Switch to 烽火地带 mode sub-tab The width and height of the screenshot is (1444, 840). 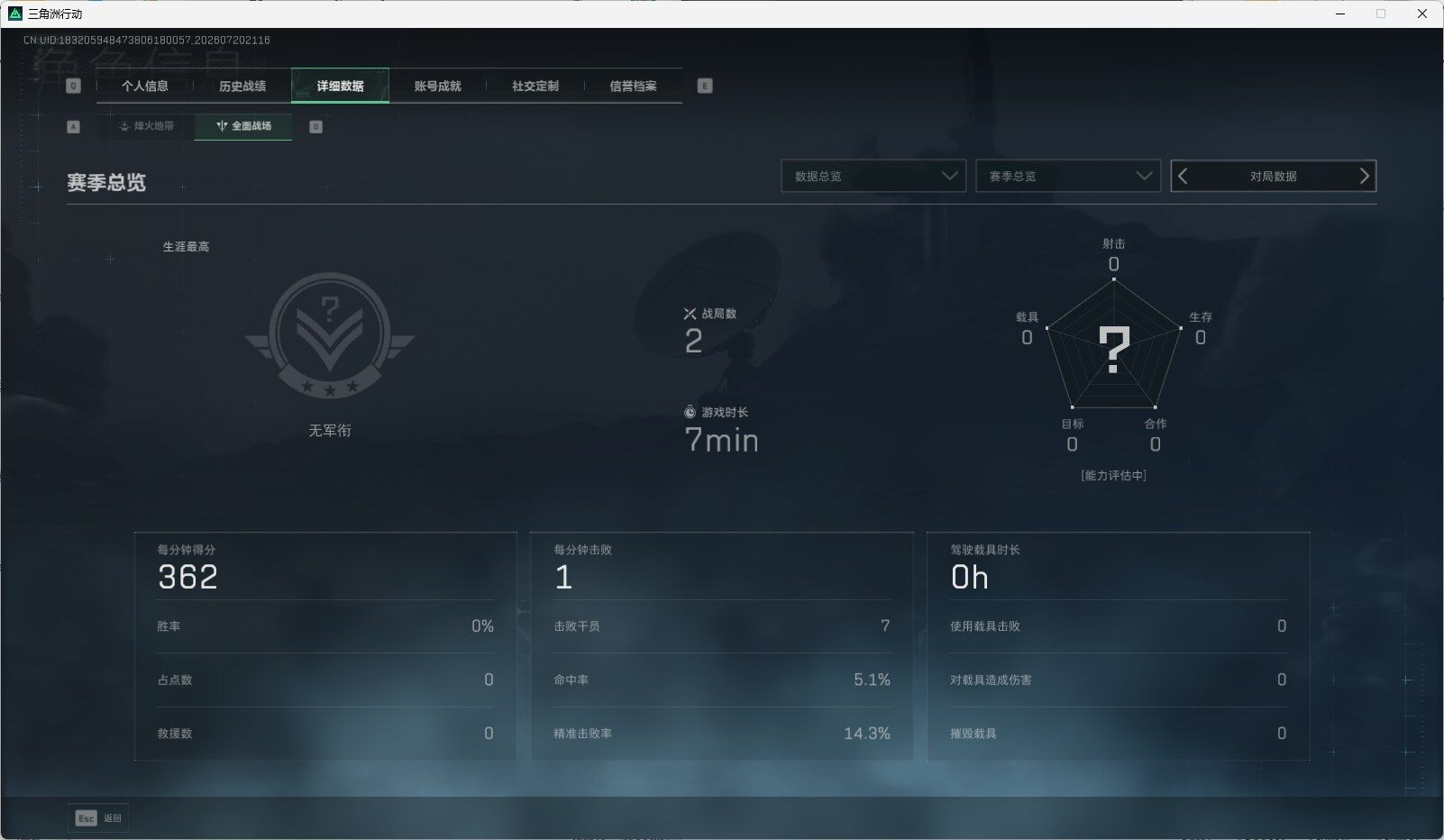pyautogui.click(x=146, y=126)
